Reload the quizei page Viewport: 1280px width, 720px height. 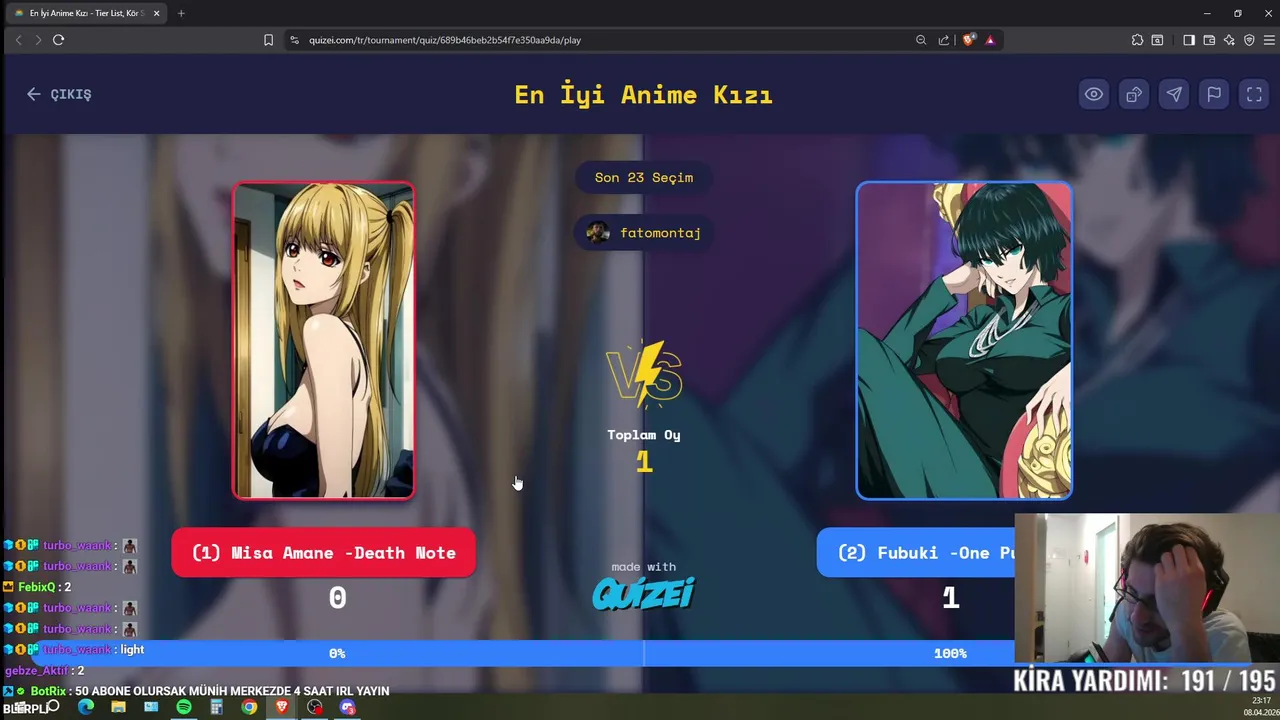(59, 40)
